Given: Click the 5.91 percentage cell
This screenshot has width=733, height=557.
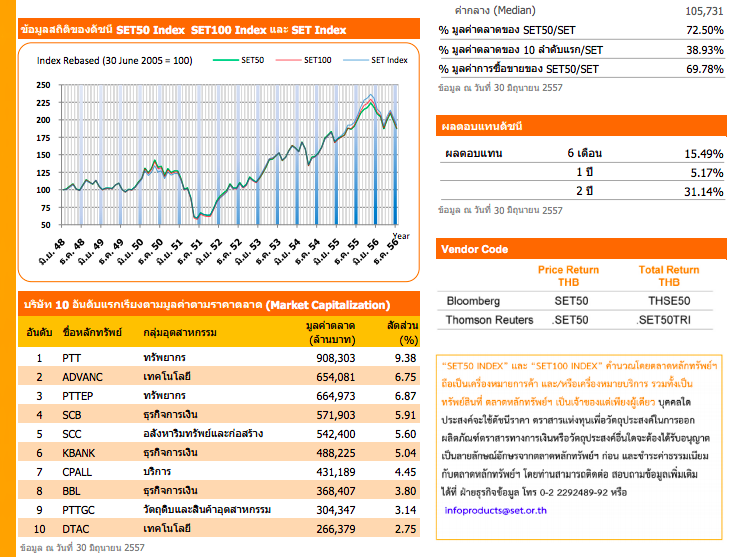Looking at the screenshot, I should (x=405, y=415).
